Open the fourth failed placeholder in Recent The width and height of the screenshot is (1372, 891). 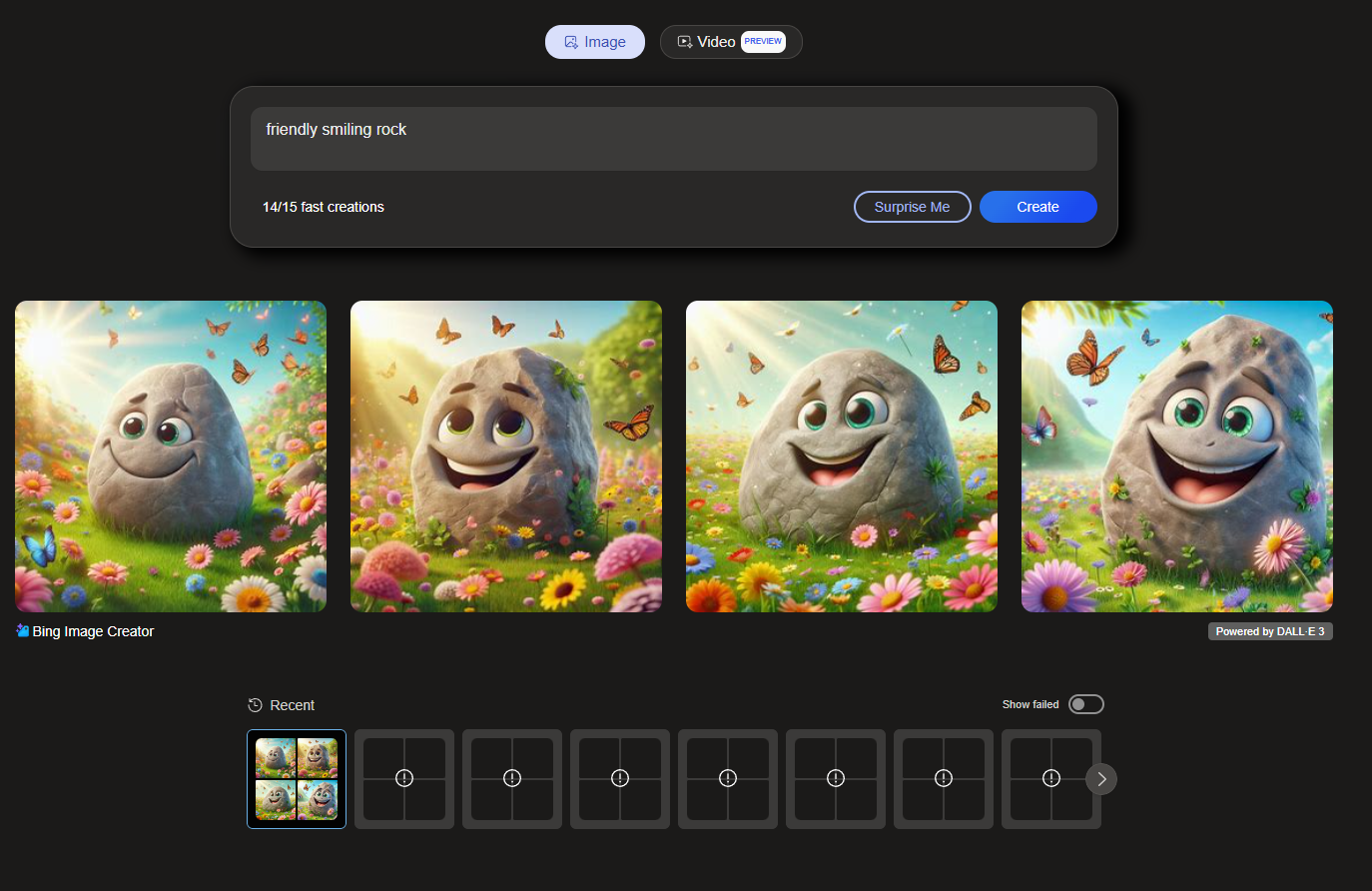coord(728,779)
